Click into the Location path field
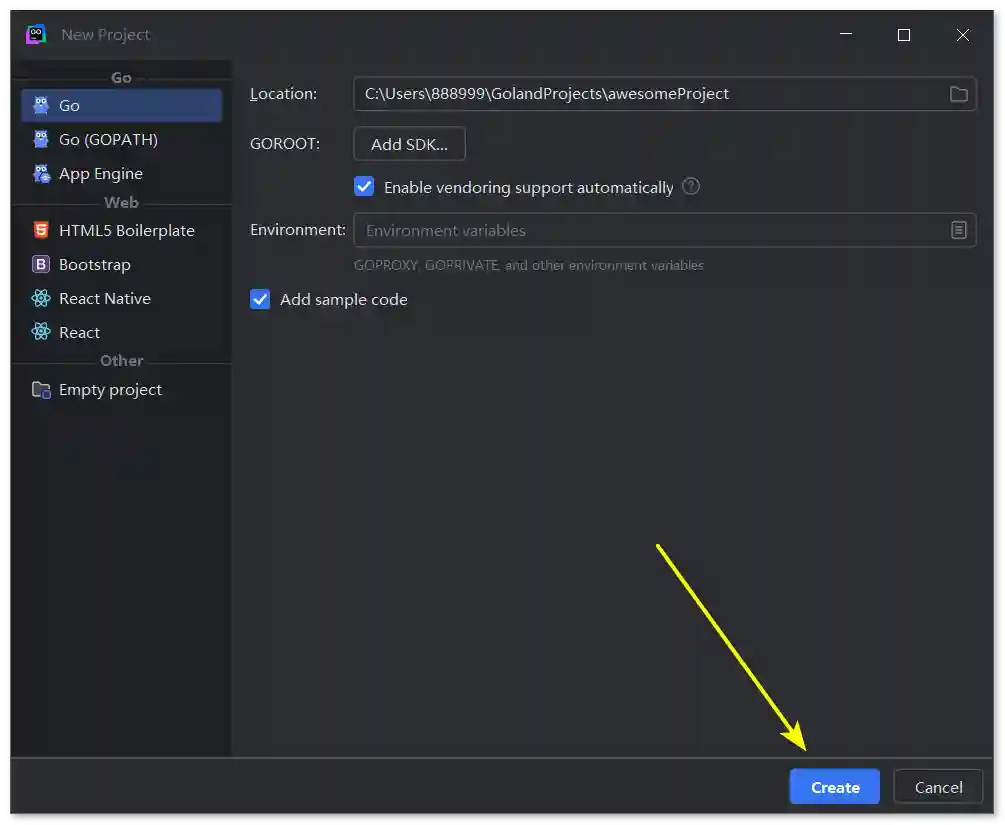This screenshot has width=1005, height=825. tap(640, 94)
